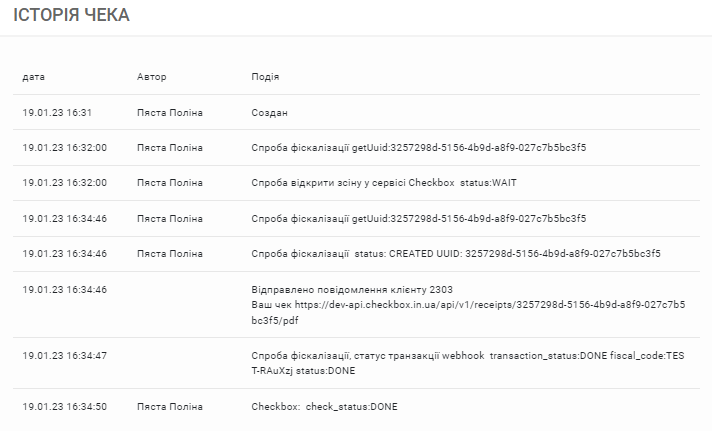Viewport: 712px width, 431px height.
Task: Click second getUuid fiscalization event at 16:34:46
Action: tap(419, 218)
